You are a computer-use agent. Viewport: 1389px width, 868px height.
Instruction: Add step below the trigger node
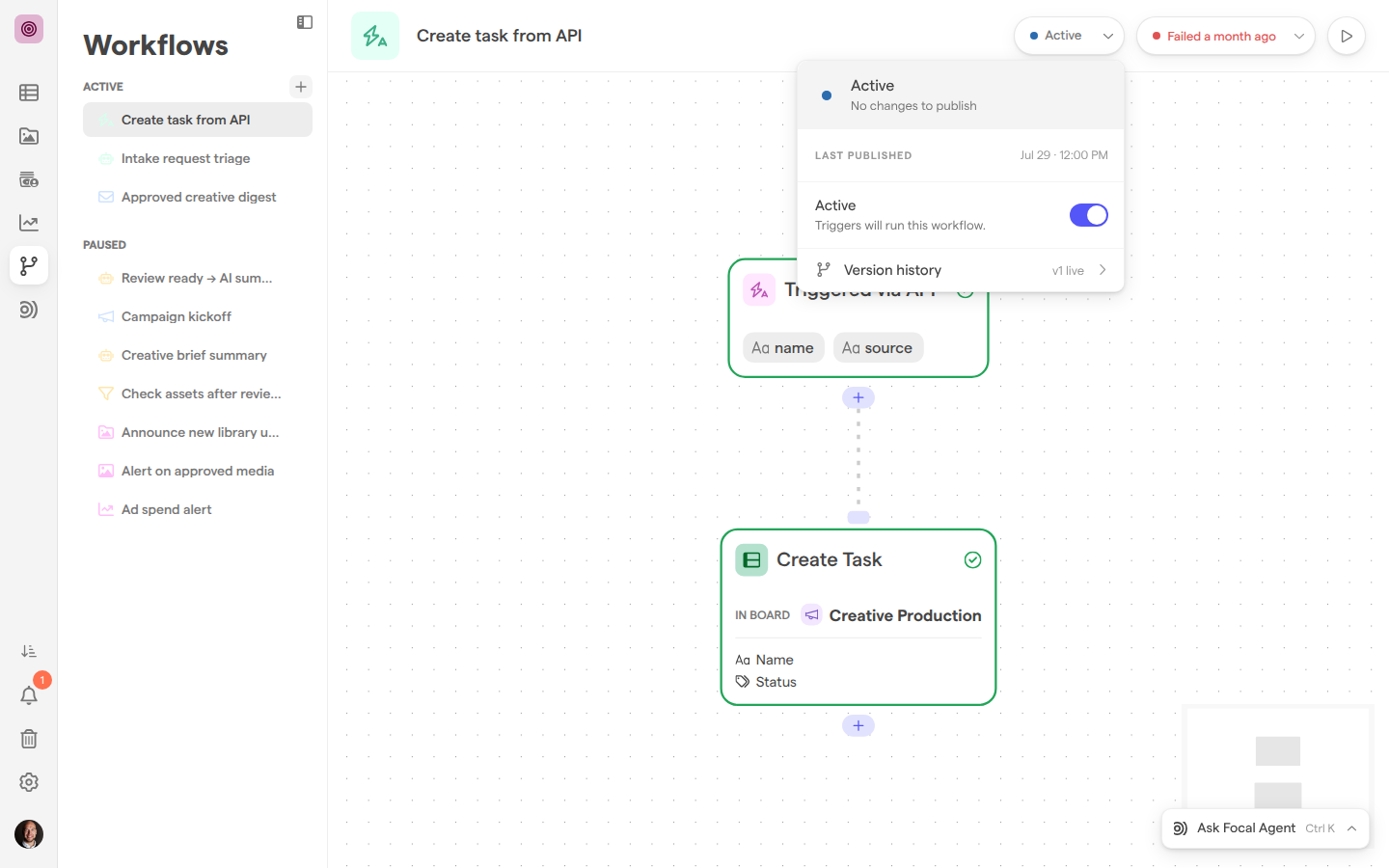point(858,397)
